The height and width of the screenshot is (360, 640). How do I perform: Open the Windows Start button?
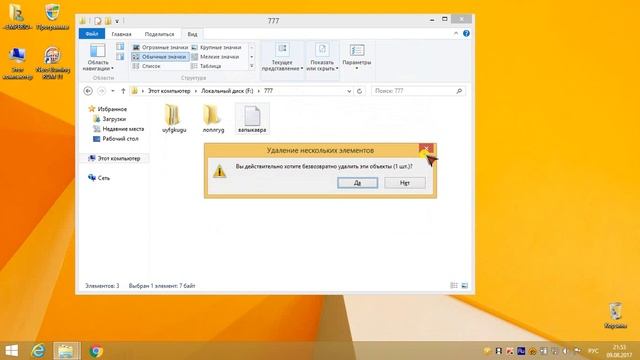click(x=12, y=351)
